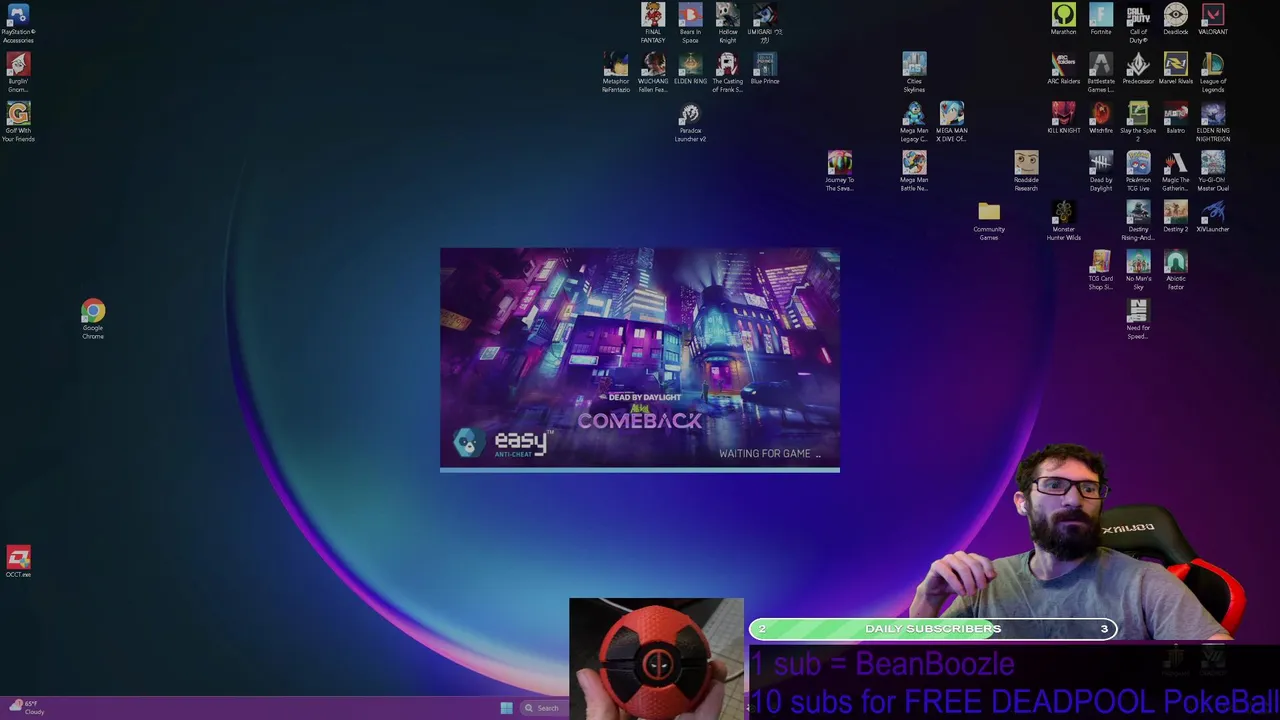Select the KILL KNIGHT desktop shortcut
This screenshot has height=720, width=1280.
pyautogui.click(x=1064, y=118)
